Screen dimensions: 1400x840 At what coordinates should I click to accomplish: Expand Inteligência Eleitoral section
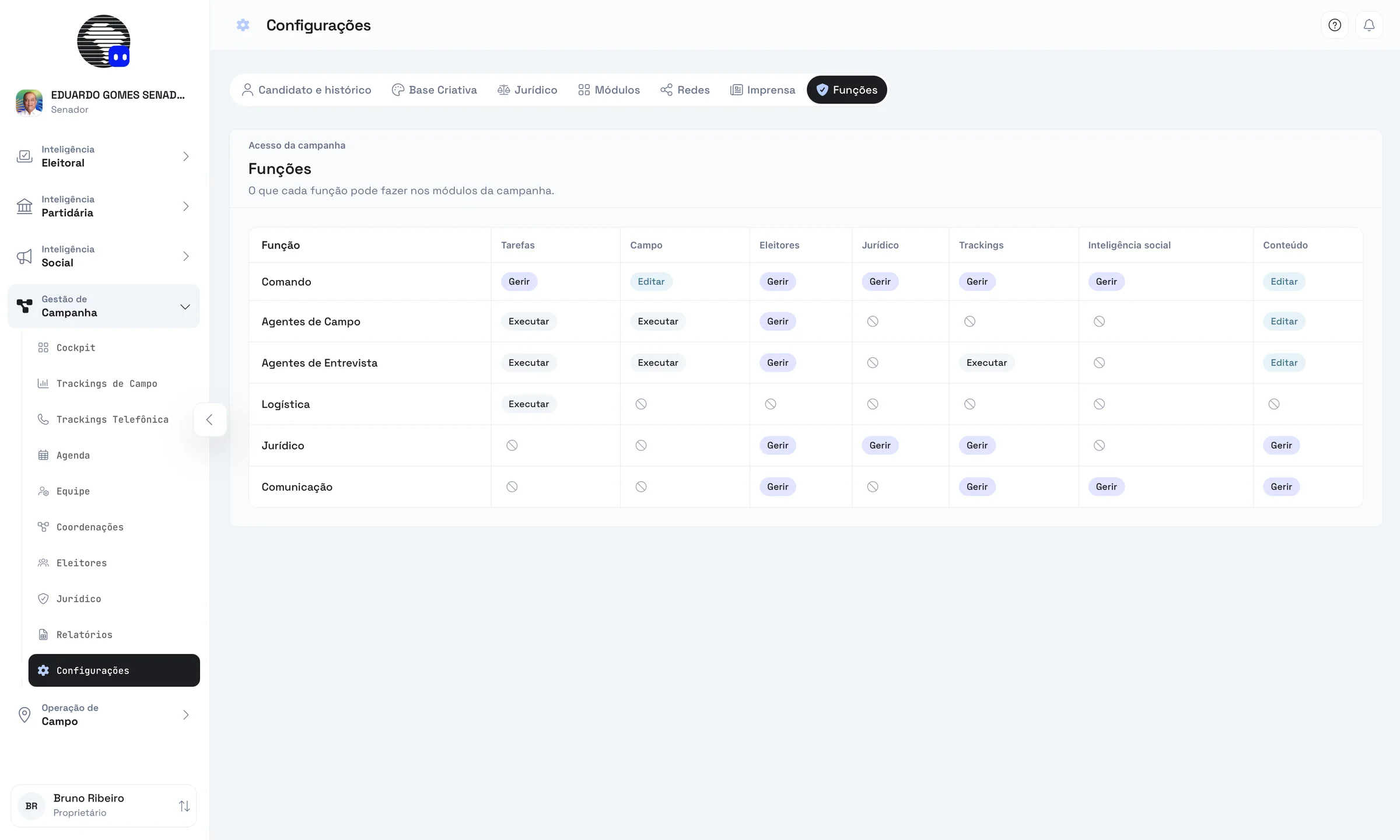coord(104,156)
